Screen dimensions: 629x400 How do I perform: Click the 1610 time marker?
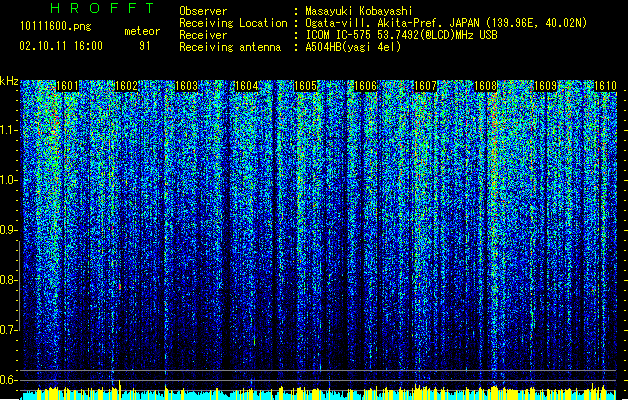[605, 86]
